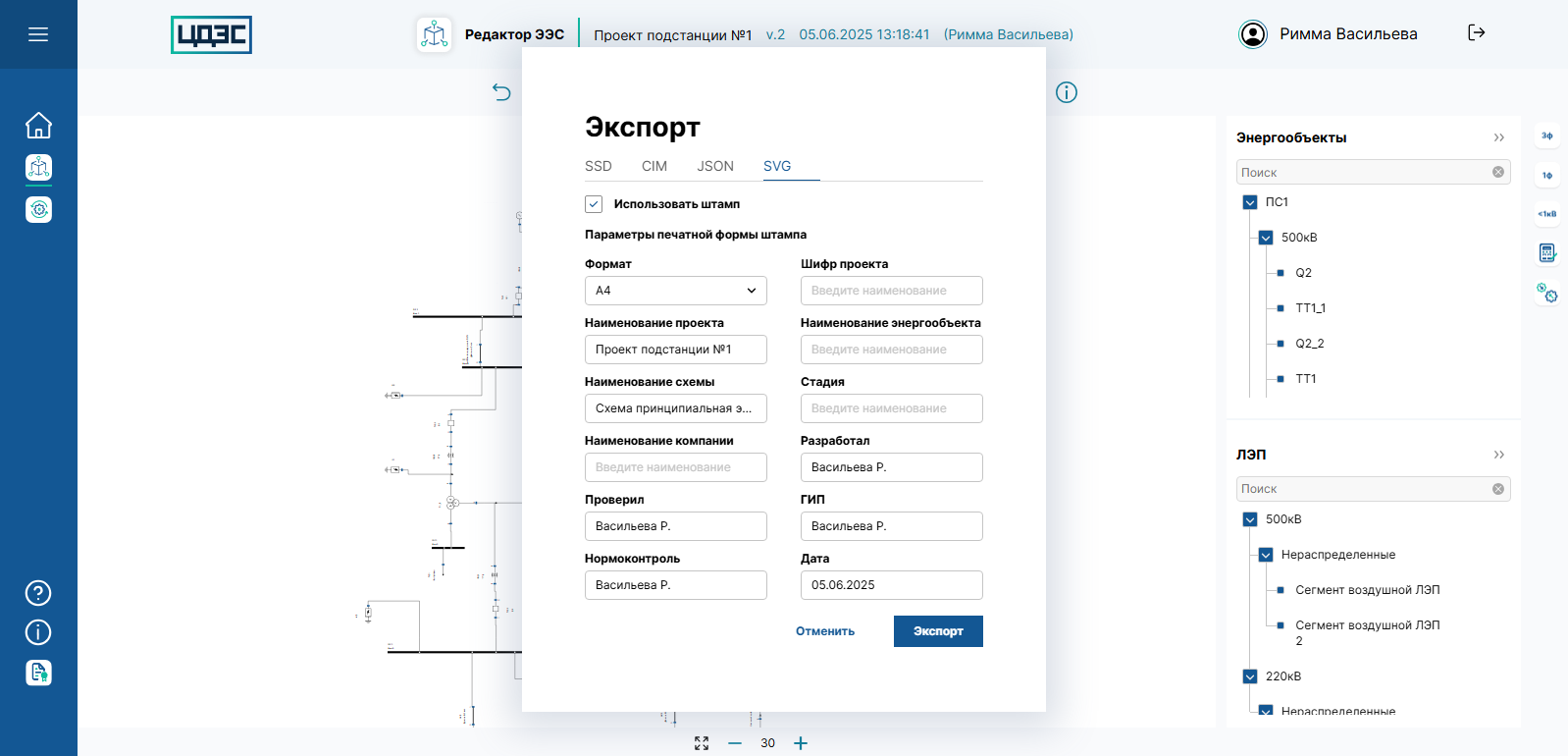The image size is (1568, 756).
Task: Click the undo arrow icon
Action: click(501, 92)
